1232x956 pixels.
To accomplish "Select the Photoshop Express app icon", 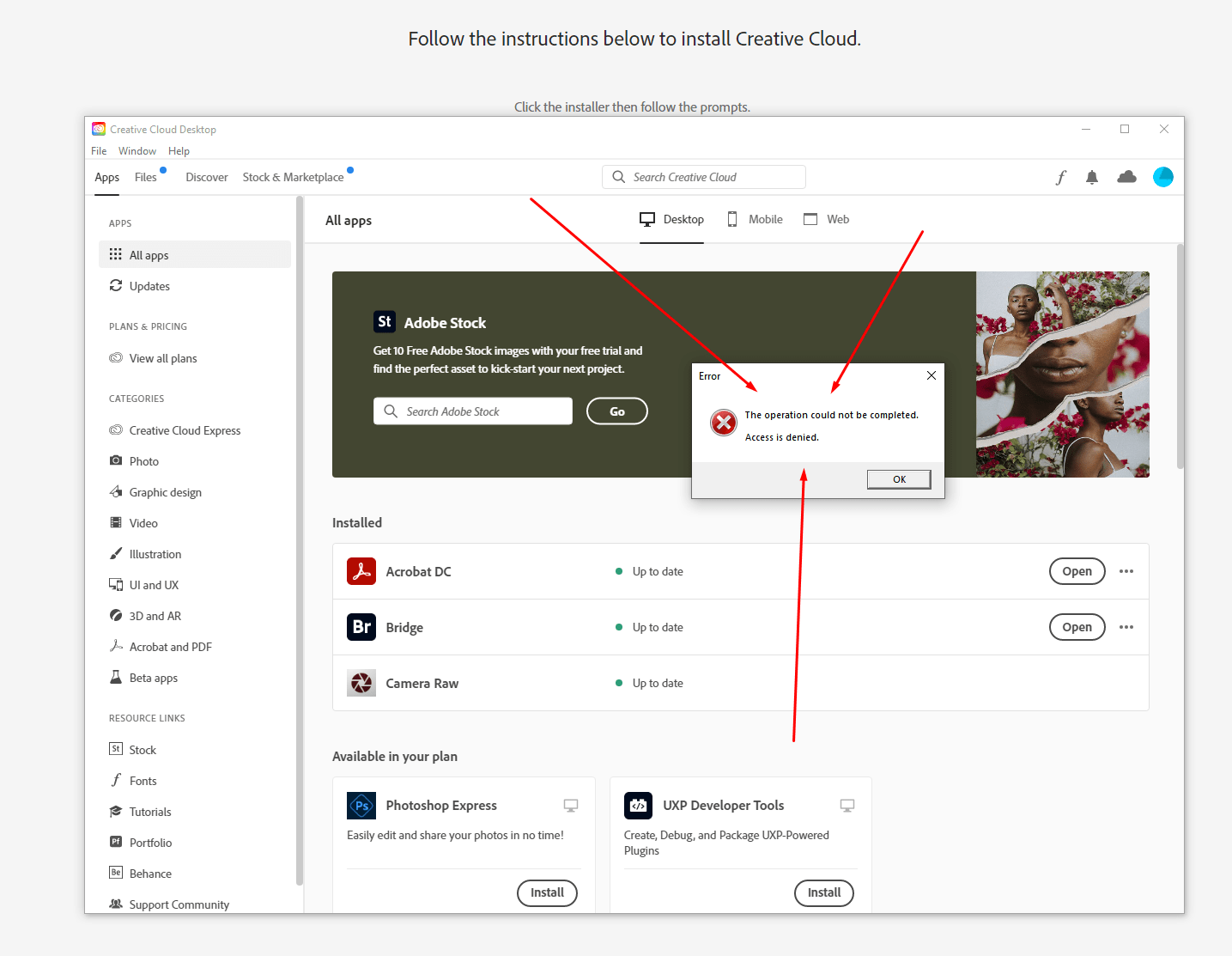I will [361, 806].
